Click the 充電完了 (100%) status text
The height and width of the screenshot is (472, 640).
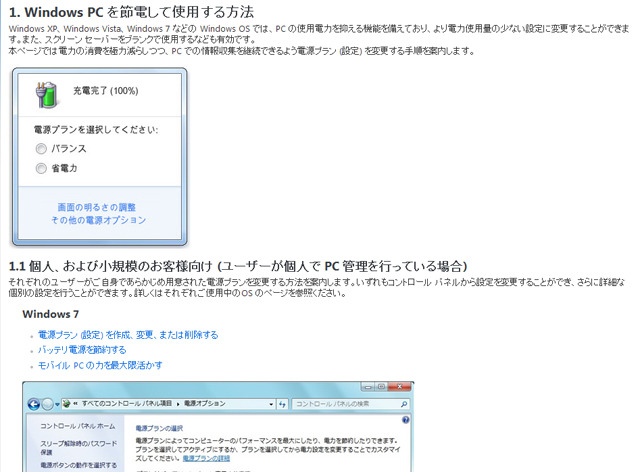pos(106,91)
